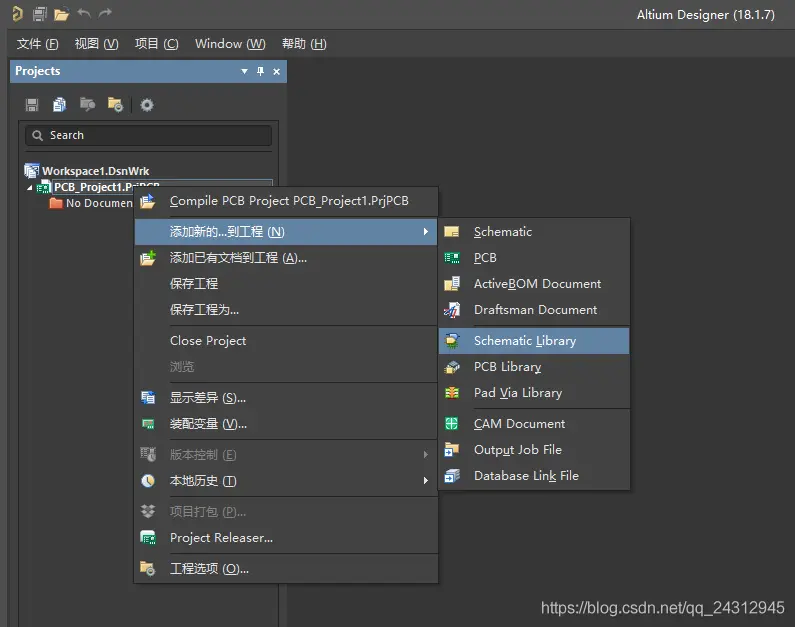Add a PCB Library
The height and width of the screenshot is (627, 795).
[x=534, y=366]
